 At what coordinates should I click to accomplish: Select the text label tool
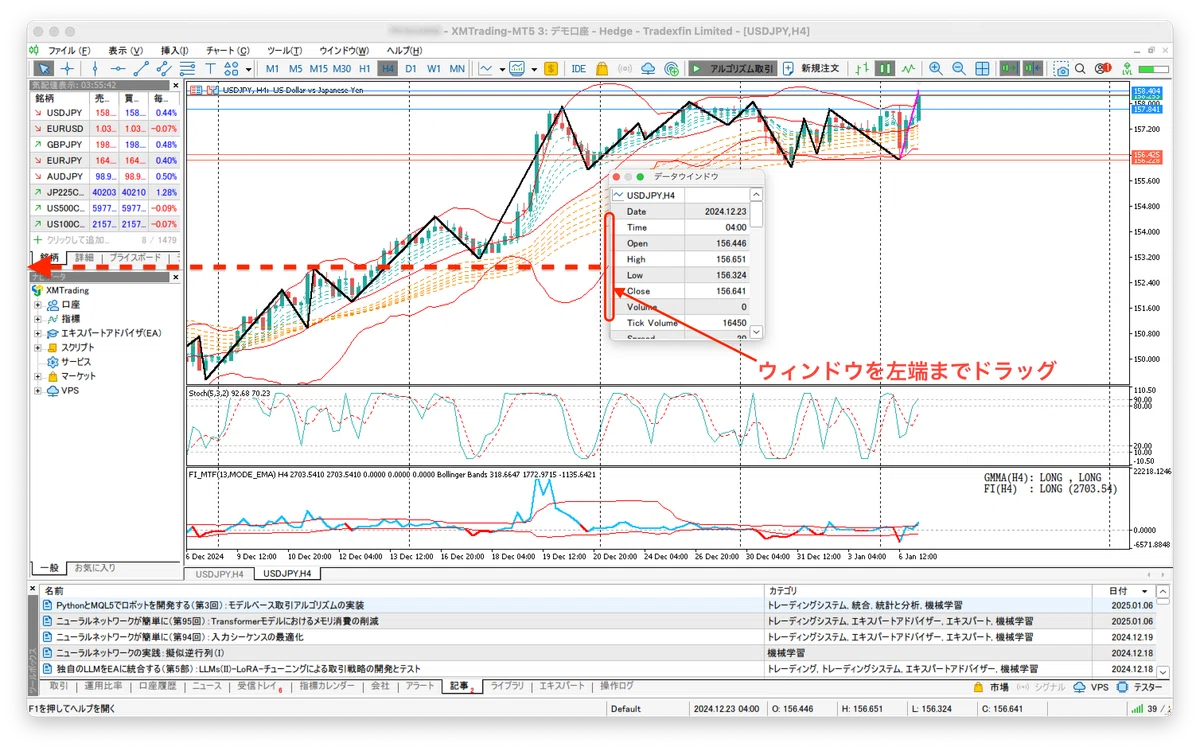pyautogui.click(x=210, y=68)
